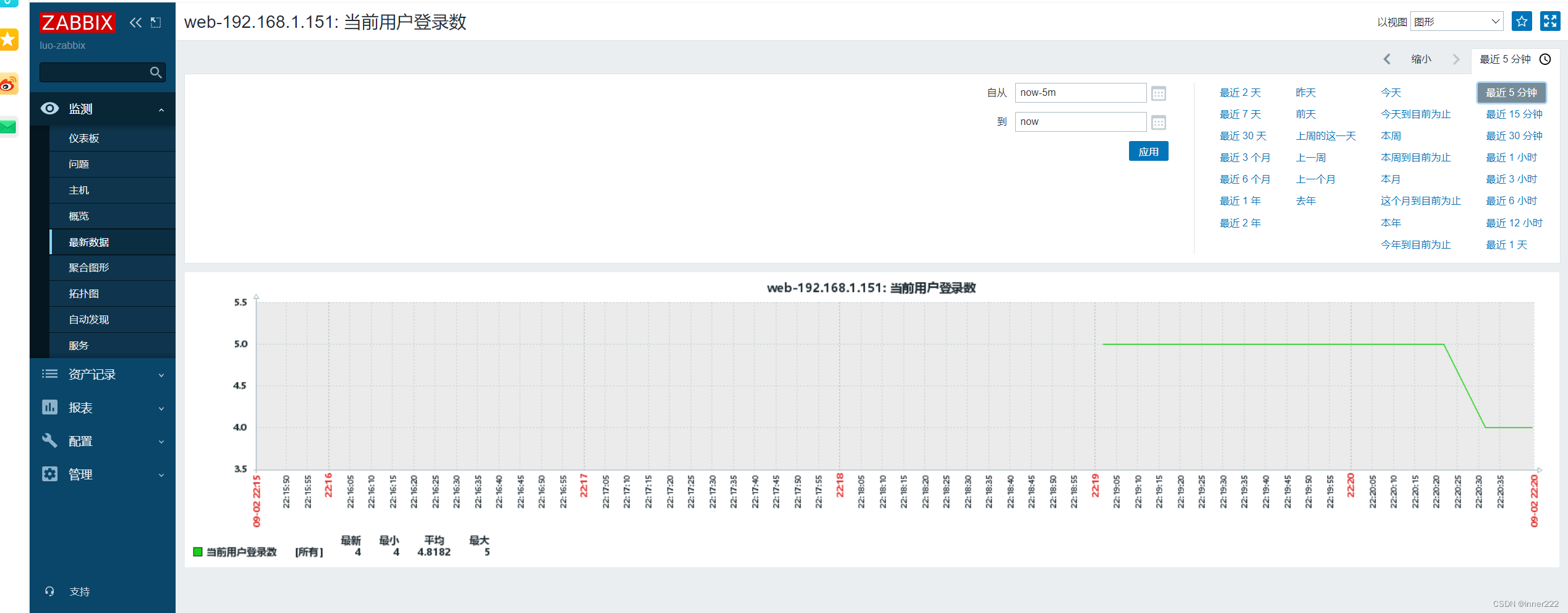Viewport: 1568px width, 613px height.
Task: Select 这个月到目前为止 time range
Action: click(x=1421, y=201)
